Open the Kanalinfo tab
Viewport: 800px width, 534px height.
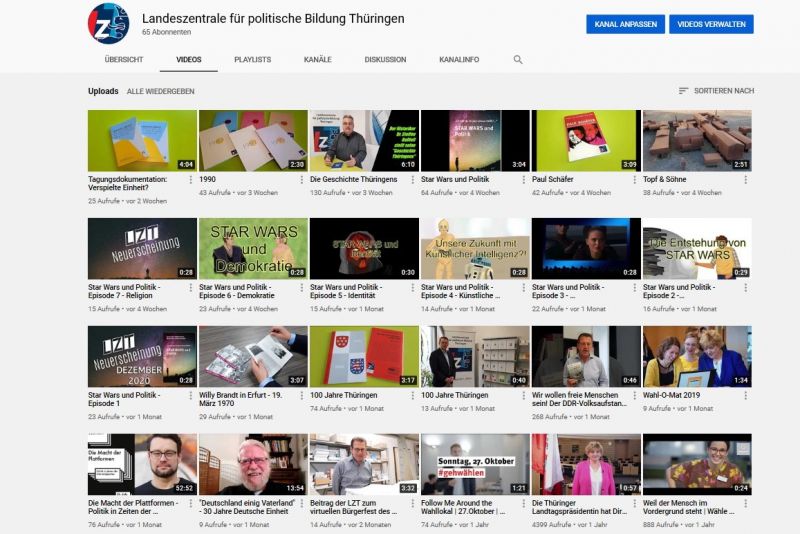[x=459, y=60]
